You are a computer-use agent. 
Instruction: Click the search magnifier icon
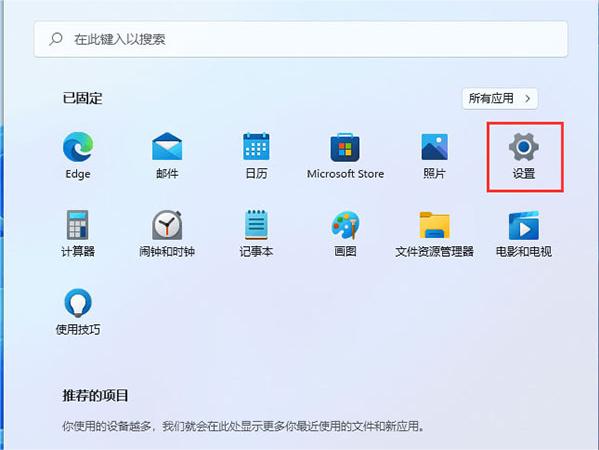56,39
